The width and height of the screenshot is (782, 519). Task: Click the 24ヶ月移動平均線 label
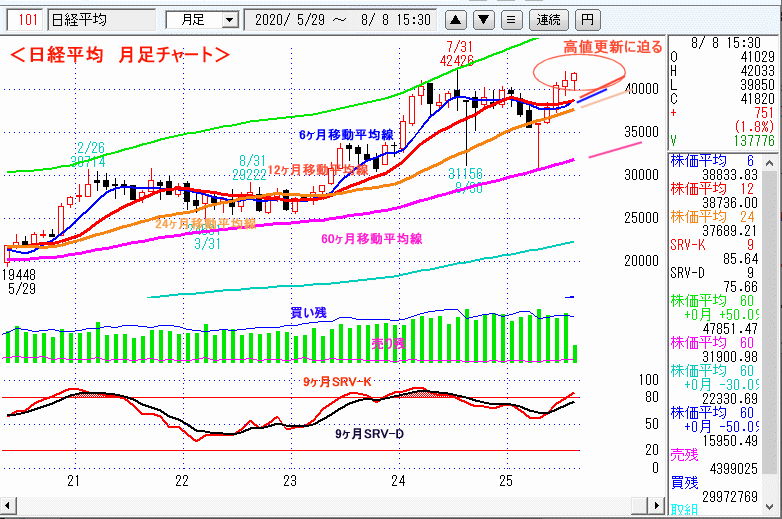(205, 223)
